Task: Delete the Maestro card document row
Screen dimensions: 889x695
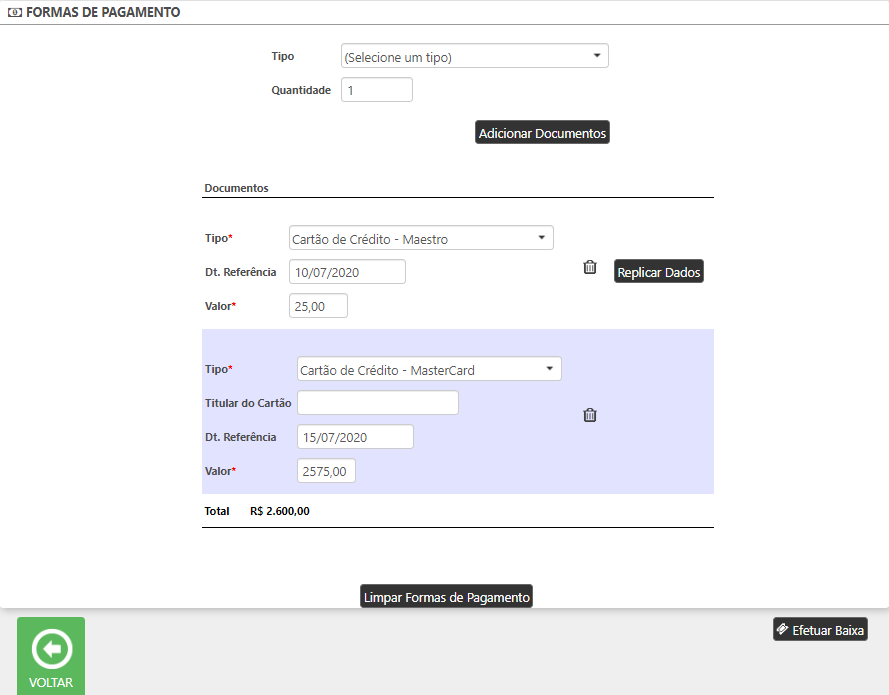Action: pyautogui.click(x=590, y=267)
